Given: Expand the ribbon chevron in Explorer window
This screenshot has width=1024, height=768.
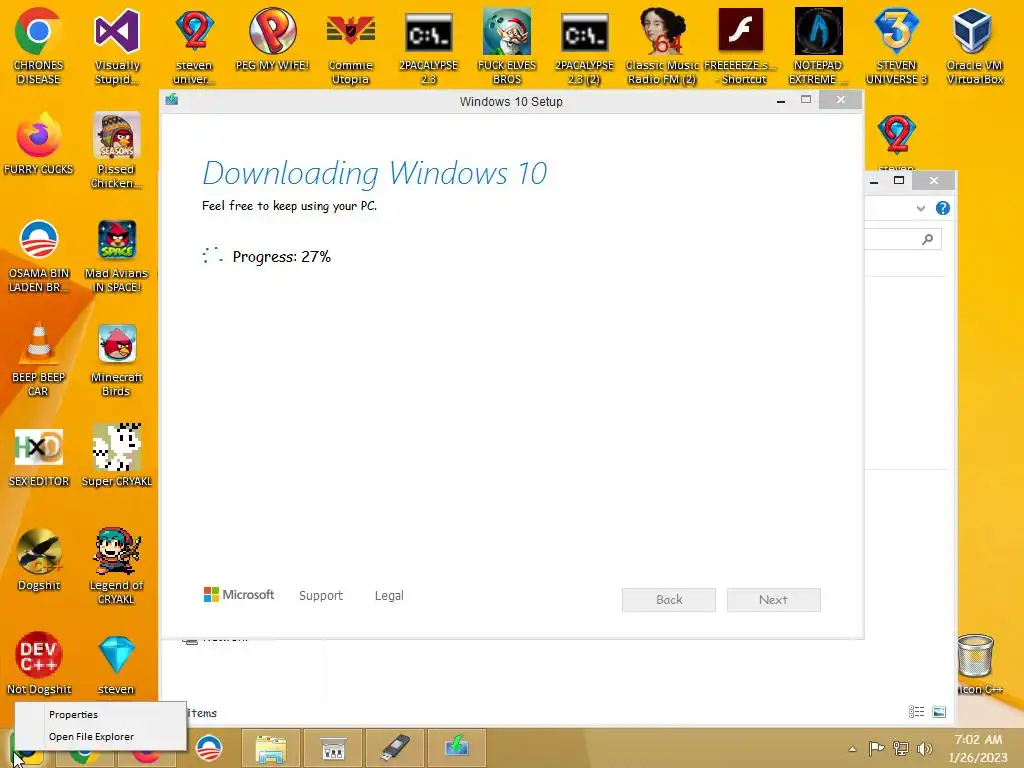Looking at the screenshot, I should coord(921,208).
